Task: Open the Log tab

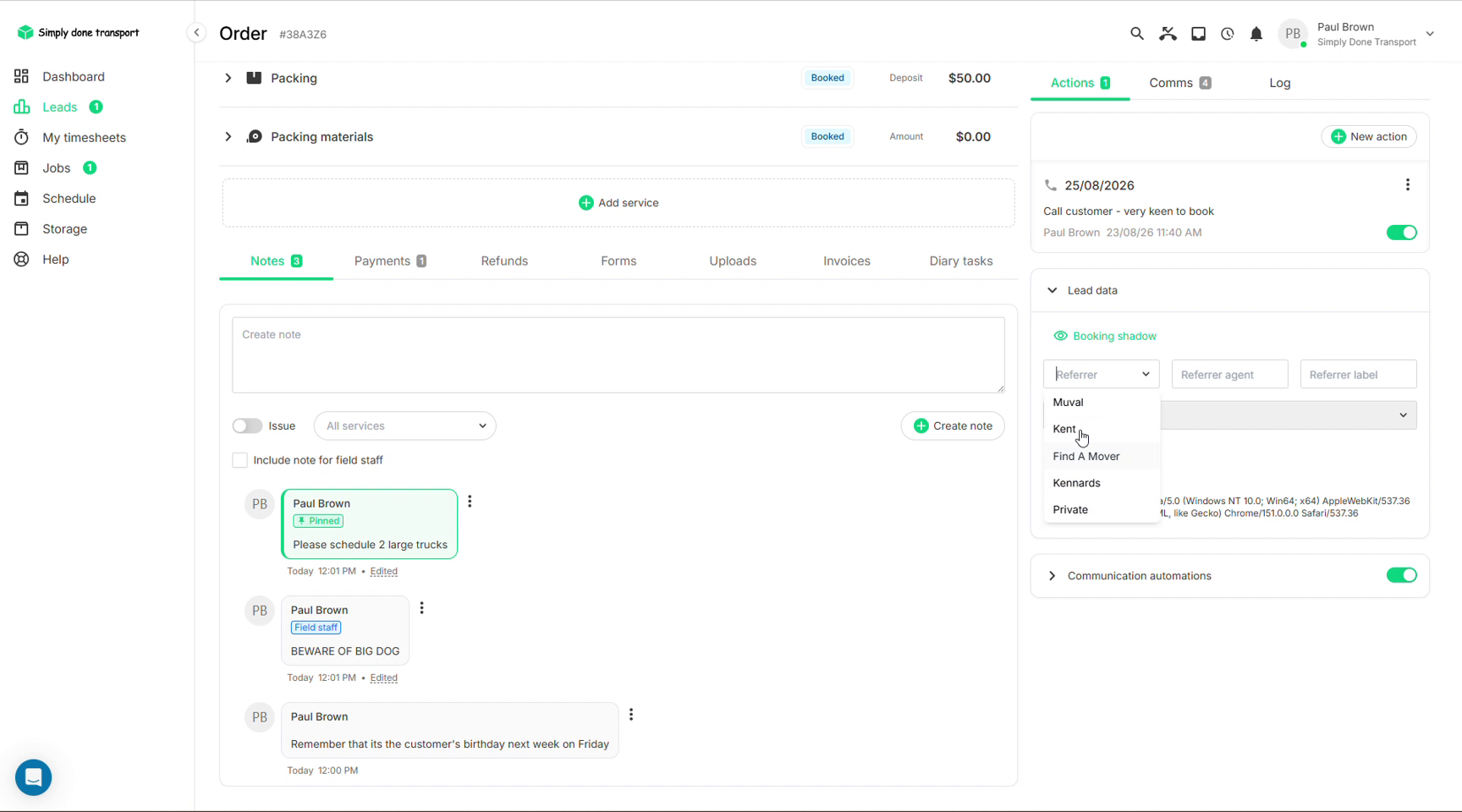Action: (x=1279, y=83)
